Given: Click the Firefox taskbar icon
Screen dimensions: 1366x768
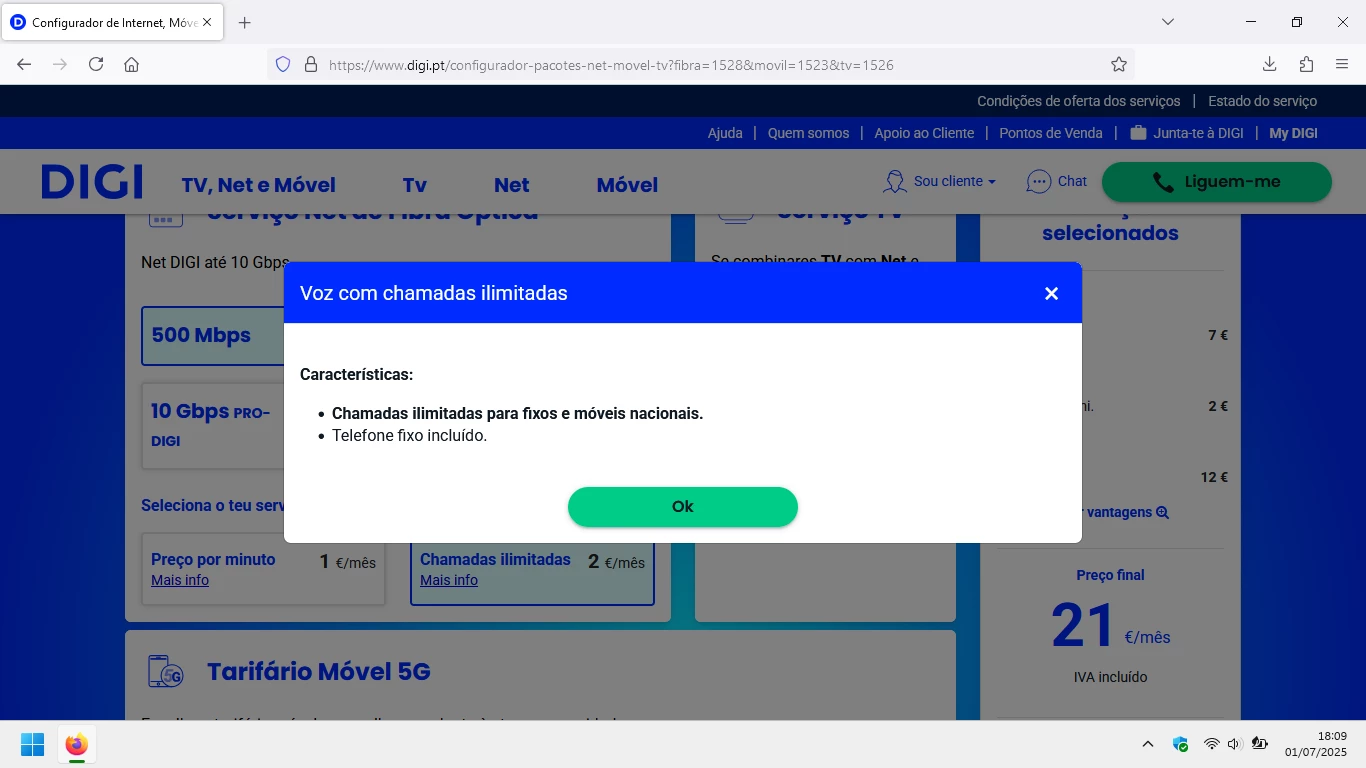Looking at the screenshot, I should (77, 745).
